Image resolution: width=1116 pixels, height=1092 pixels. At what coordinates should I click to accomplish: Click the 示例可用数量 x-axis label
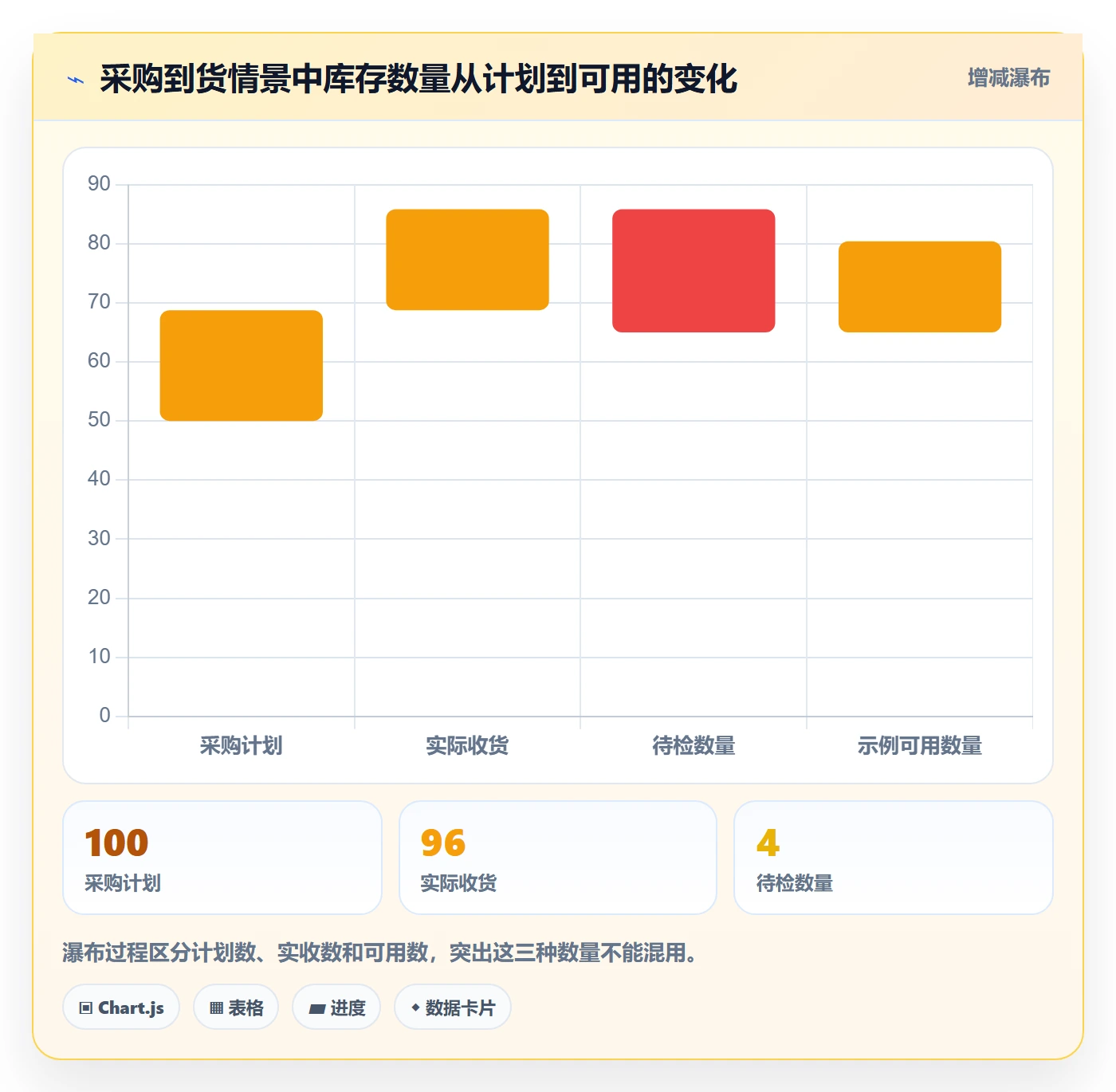pyautogui.click(x=920, y=746)
